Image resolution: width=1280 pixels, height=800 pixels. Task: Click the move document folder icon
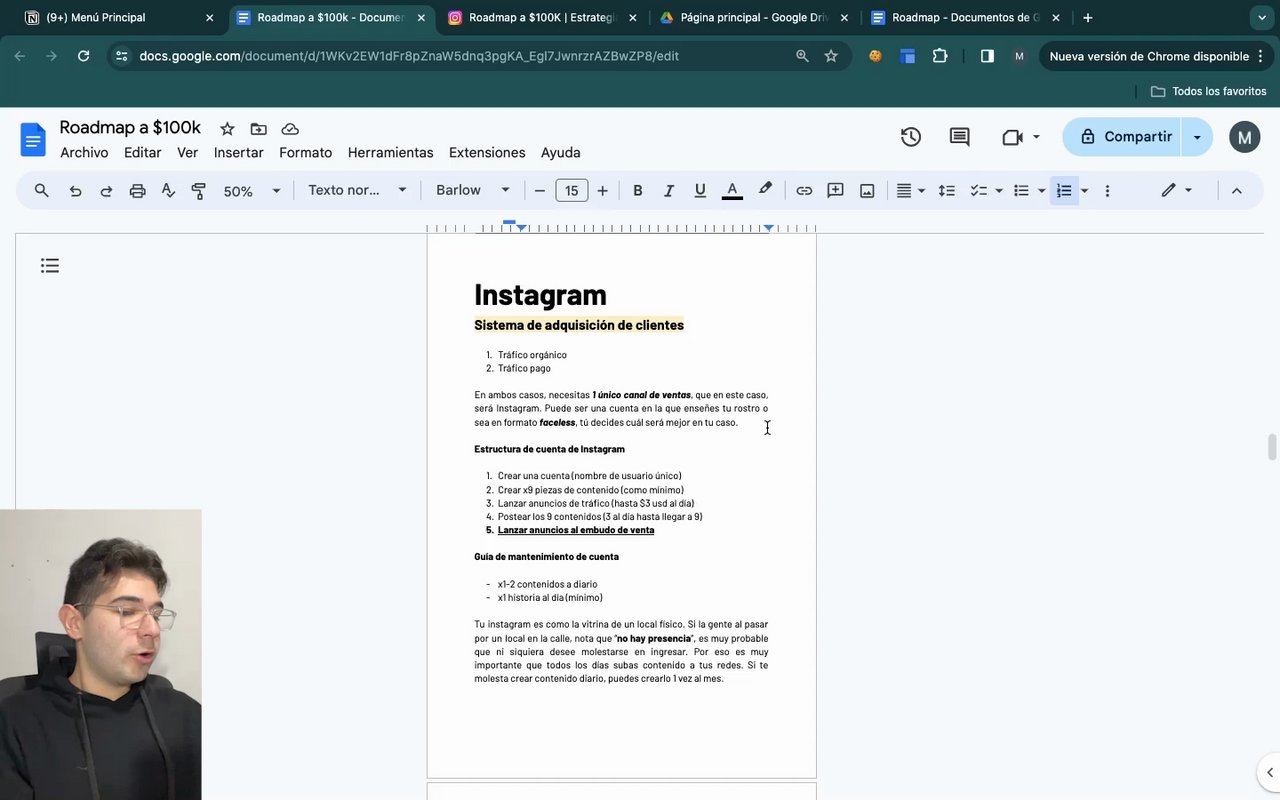click(x=258, y=129)
